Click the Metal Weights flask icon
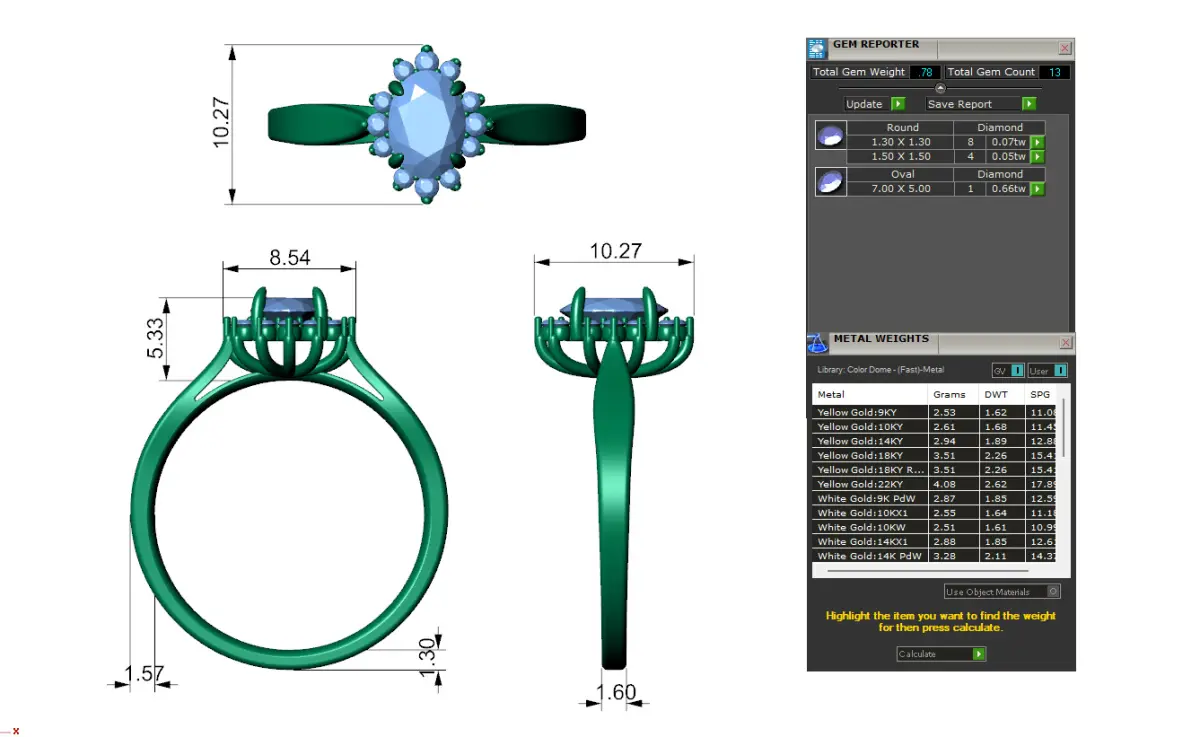 tap(817, 342)
